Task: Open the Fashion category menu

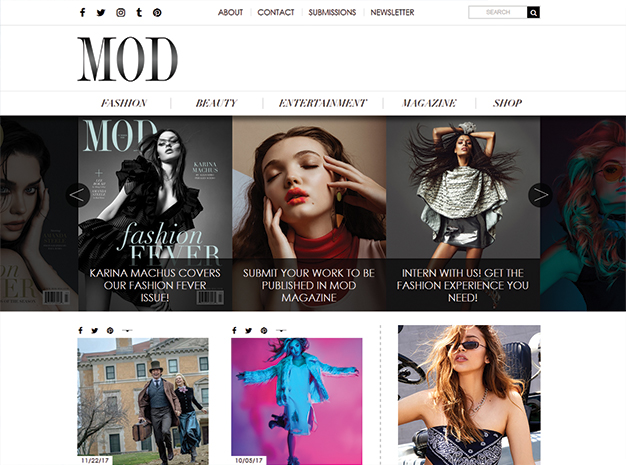Action: pos(124,103)
